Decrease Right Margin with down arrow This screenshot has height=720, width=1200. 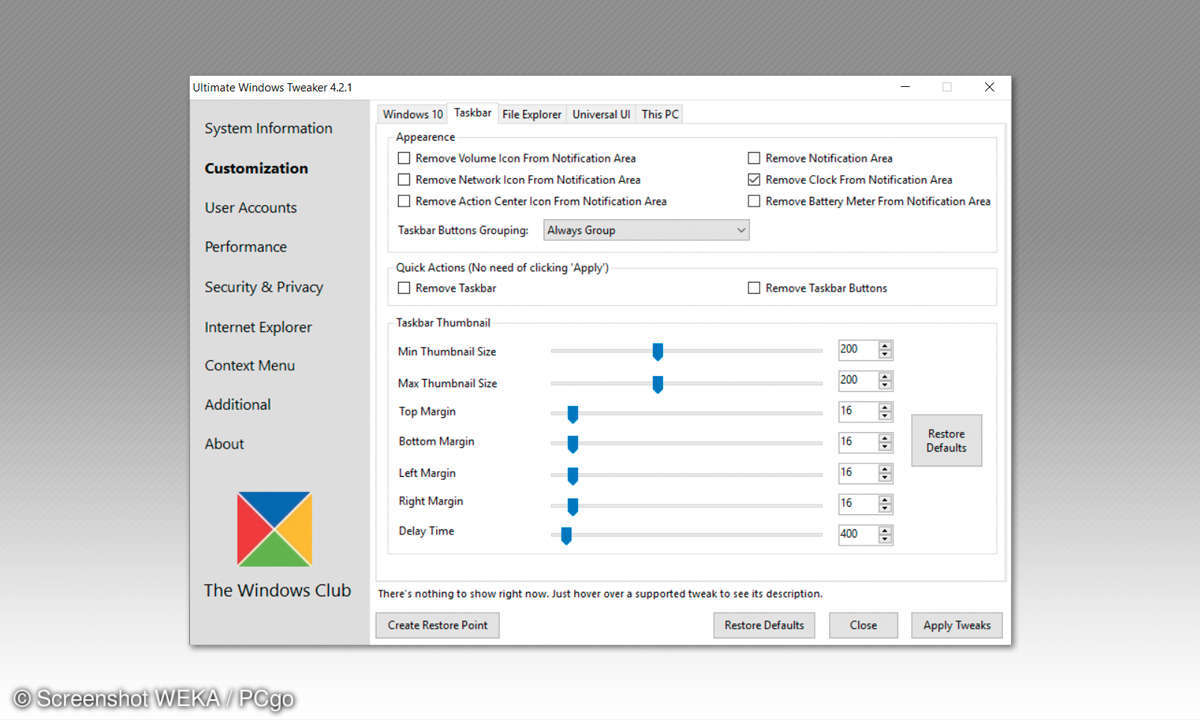(885, 508)
